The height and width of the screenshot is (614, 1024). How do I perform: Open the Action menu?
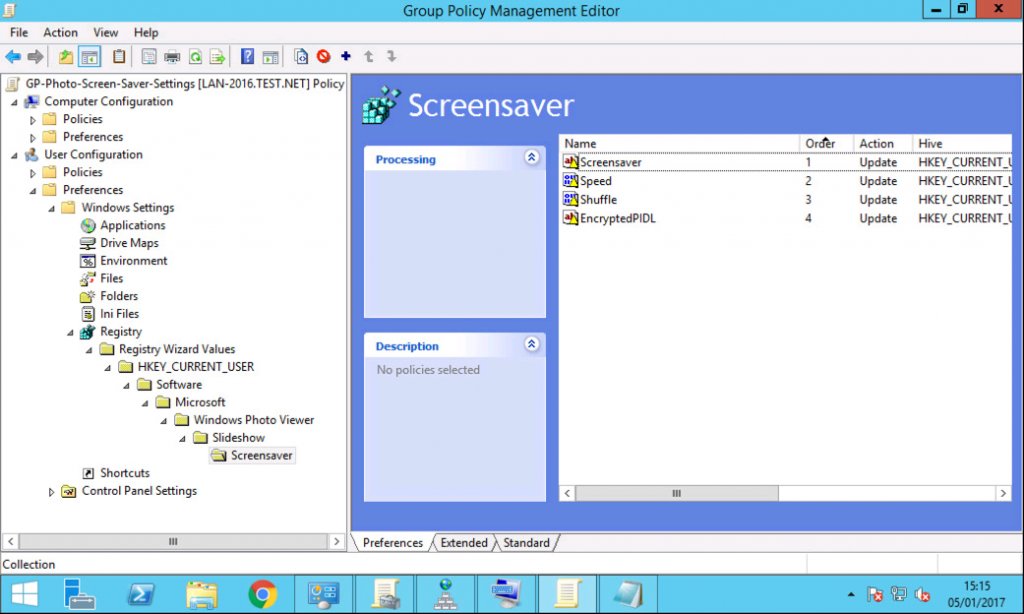click(x=60, y=32)
